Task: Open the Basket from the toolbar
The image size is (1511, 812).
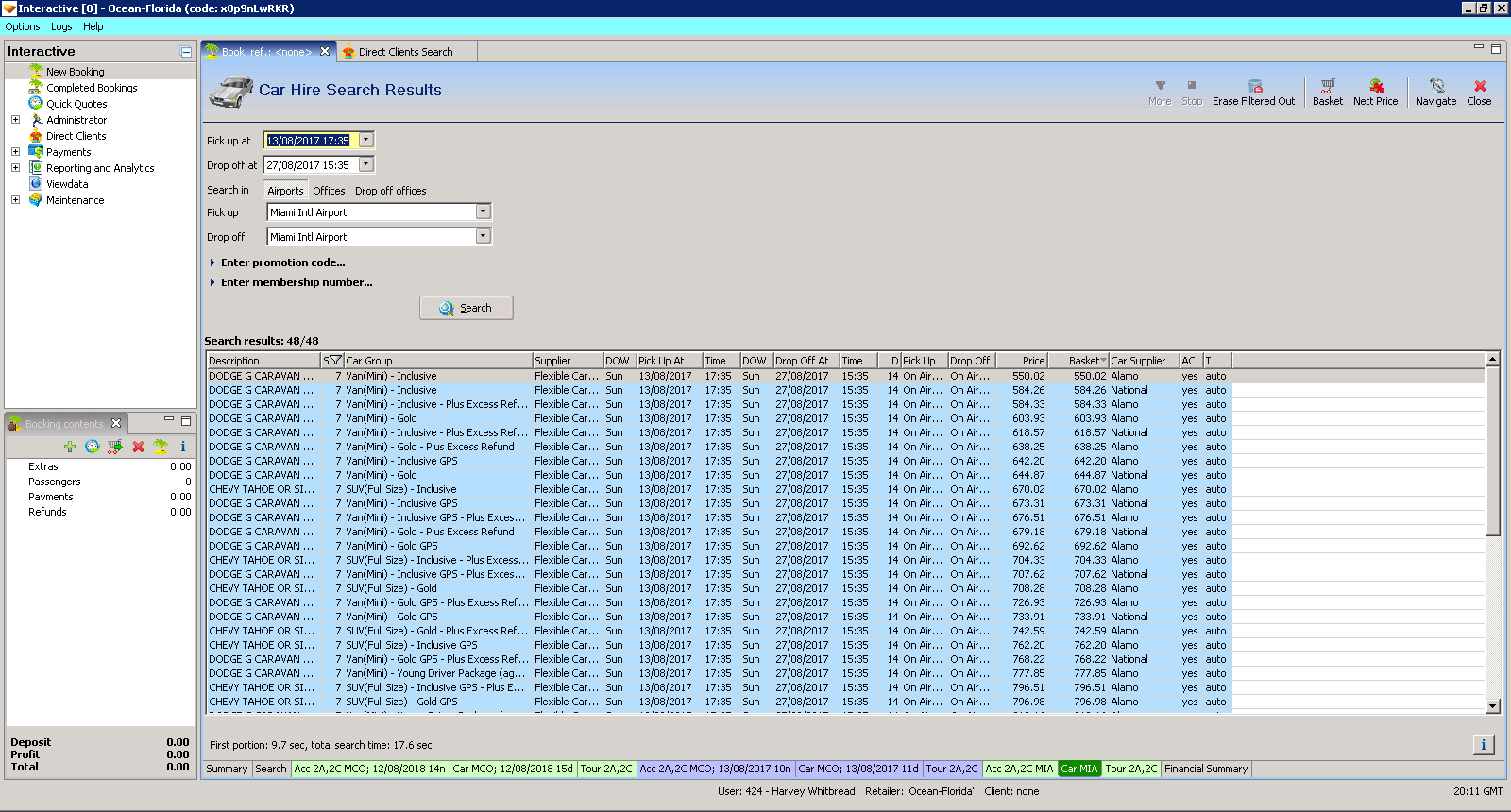Action: [x=1327, y=86]
